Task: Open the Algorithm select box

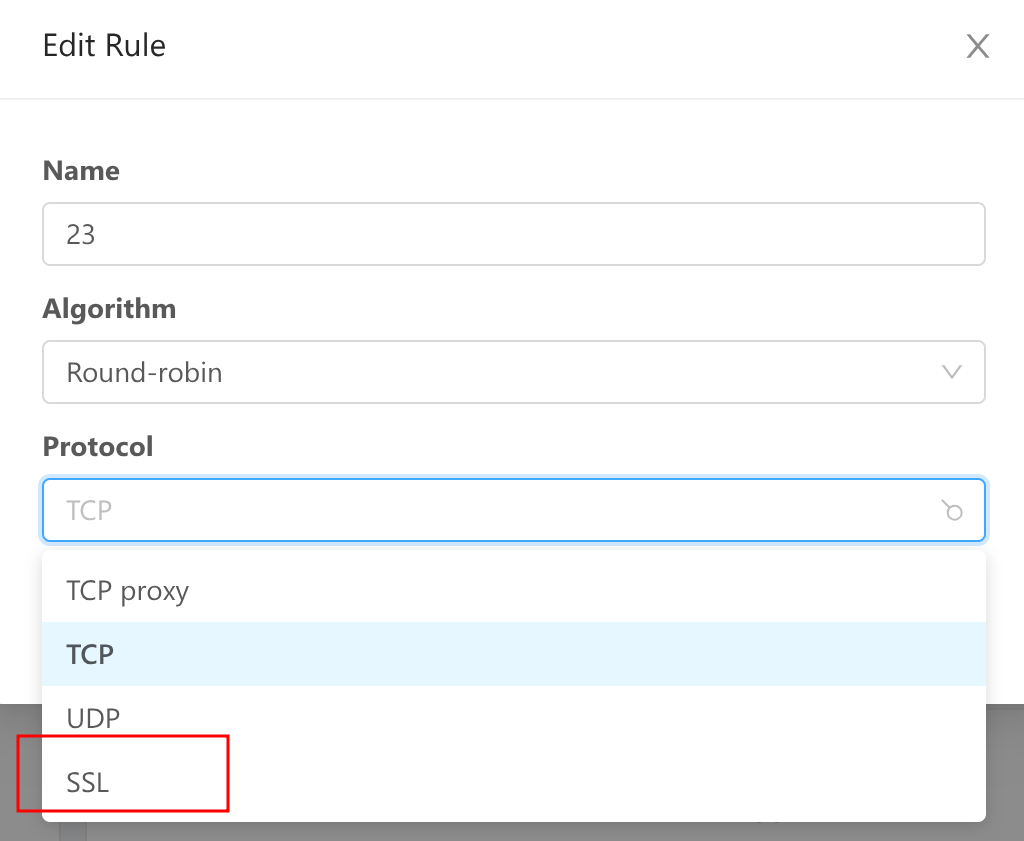Action: (513, 372)
